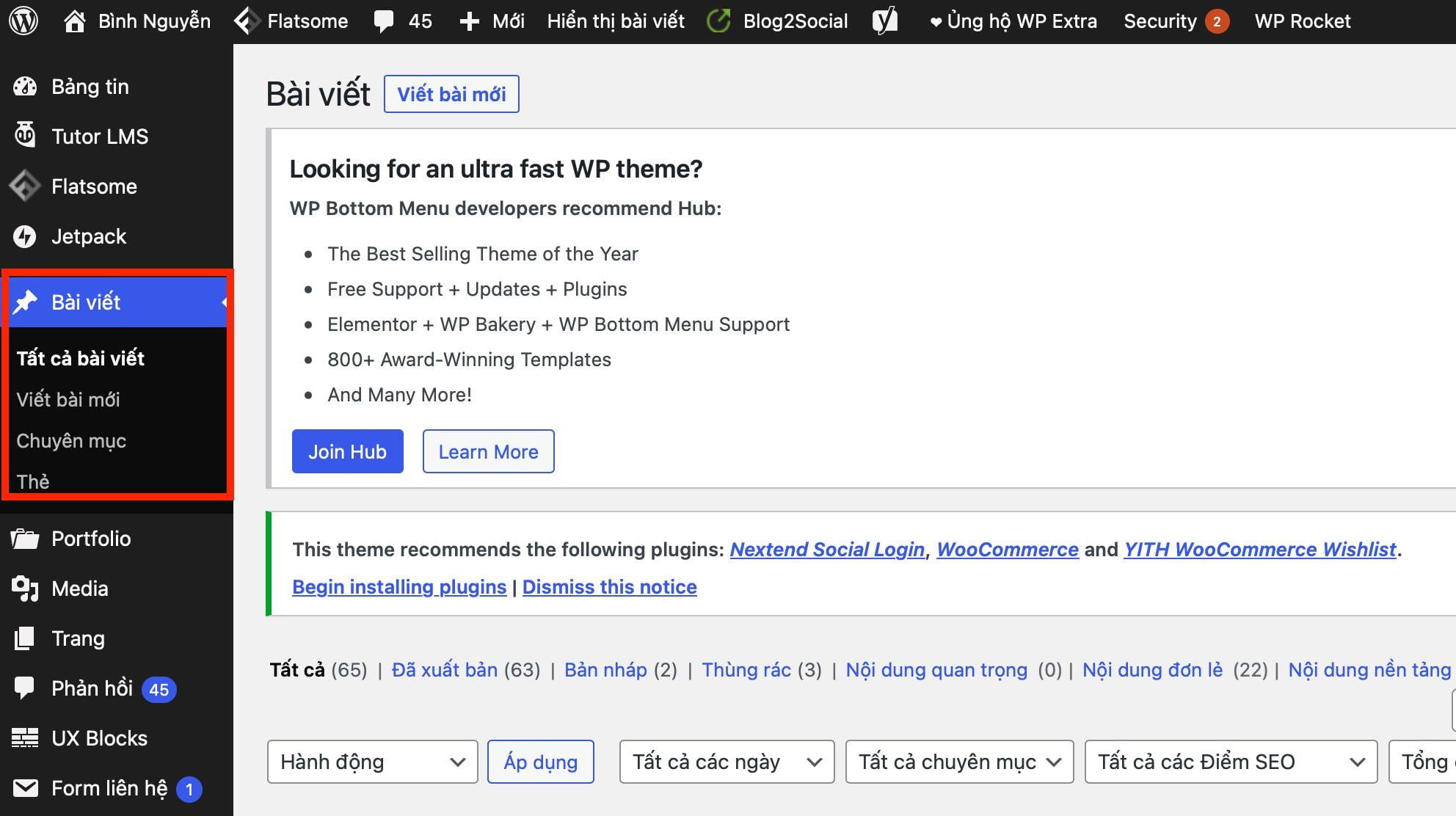Click the Blog2Social icon

pos(717,20)
